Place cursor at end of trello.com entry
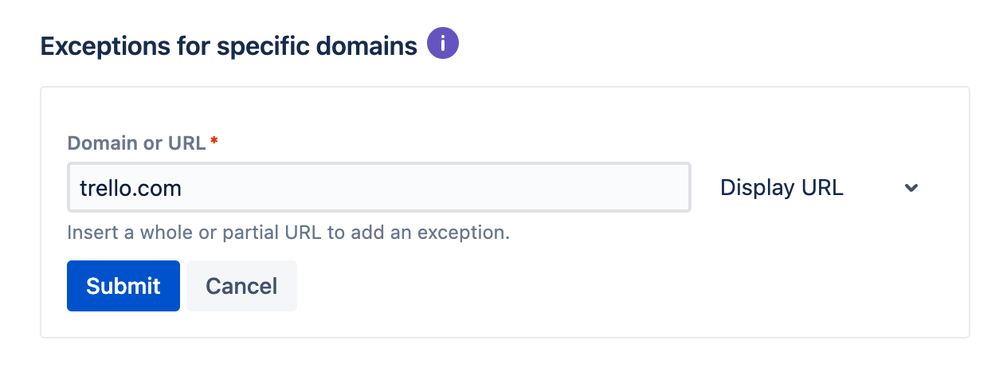The image size is (999, 387). click(183, 188)
